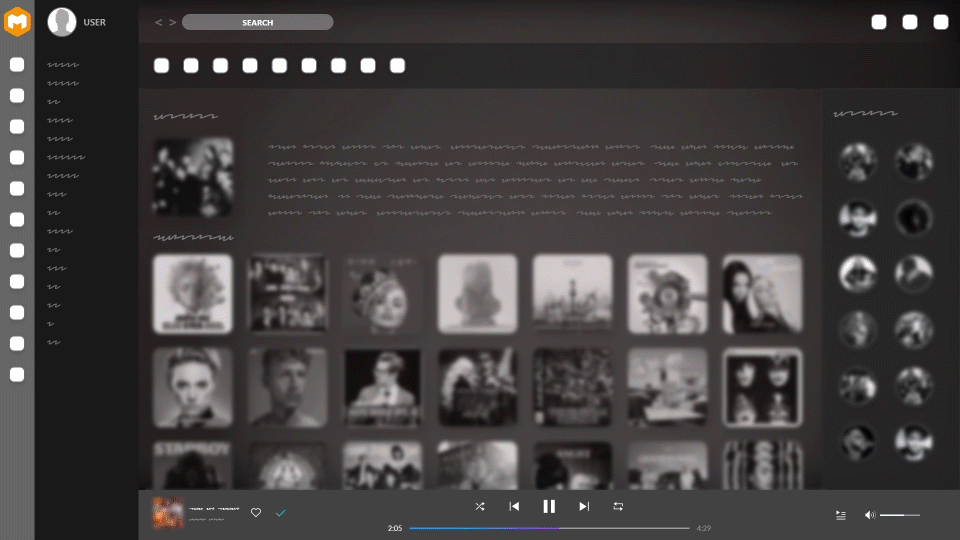Screen dimensions: 960x540
Task: Click the first icon in far-left sidebar
Action: 17,65
